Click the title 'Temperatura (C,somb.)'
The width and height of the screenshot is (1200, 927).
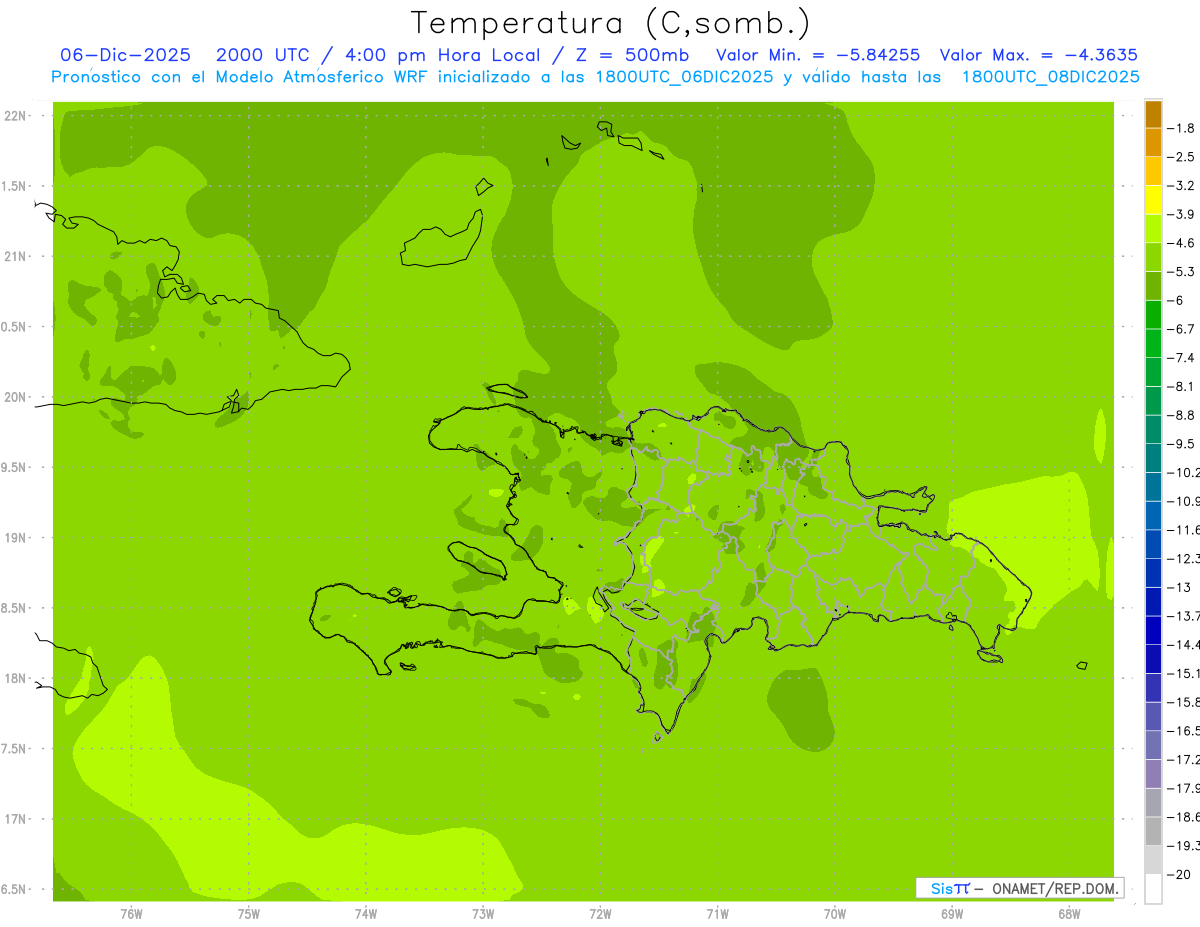coord(611,23)
